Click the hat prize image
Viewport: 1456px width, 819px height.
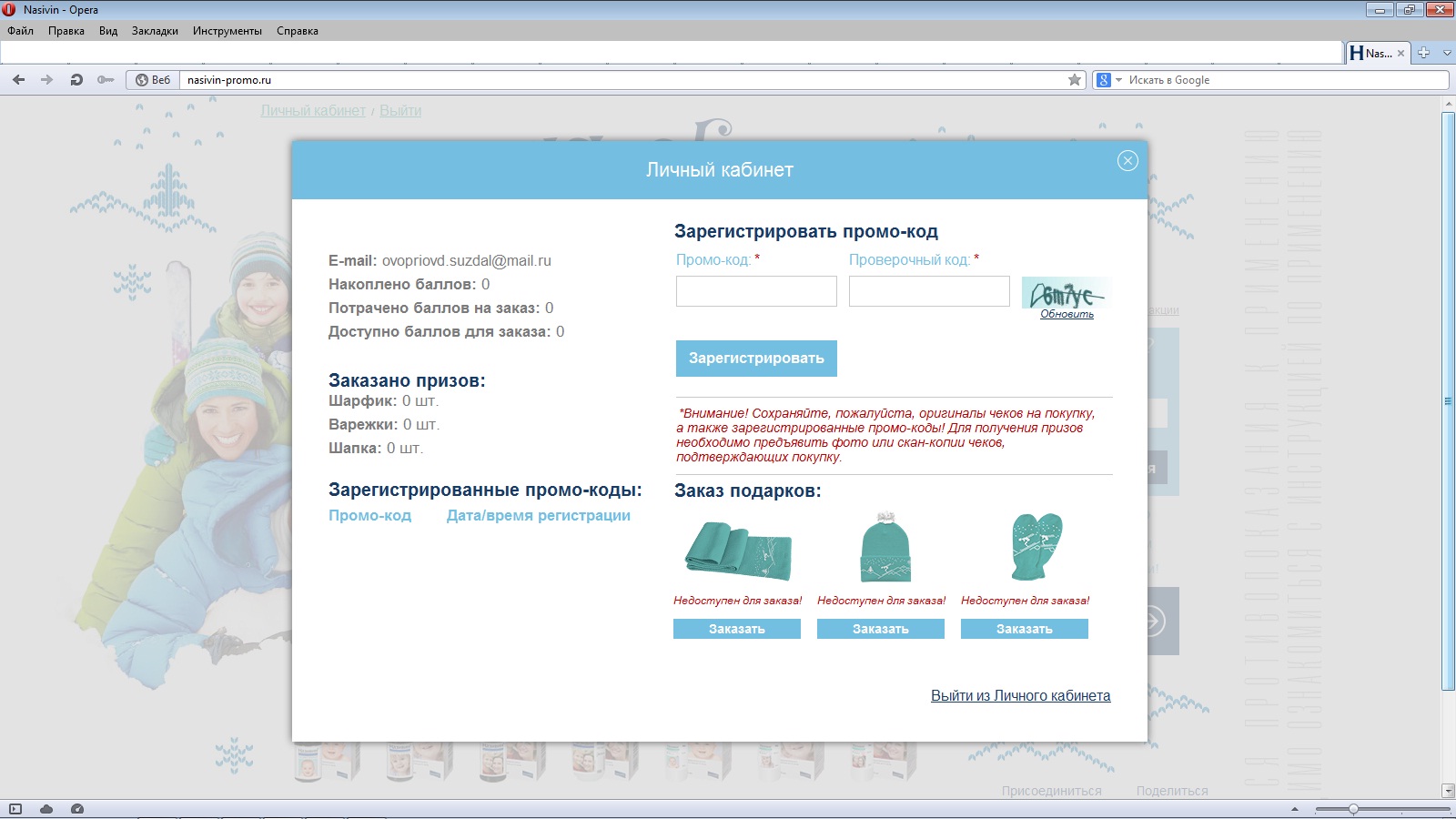pos(885,547)
